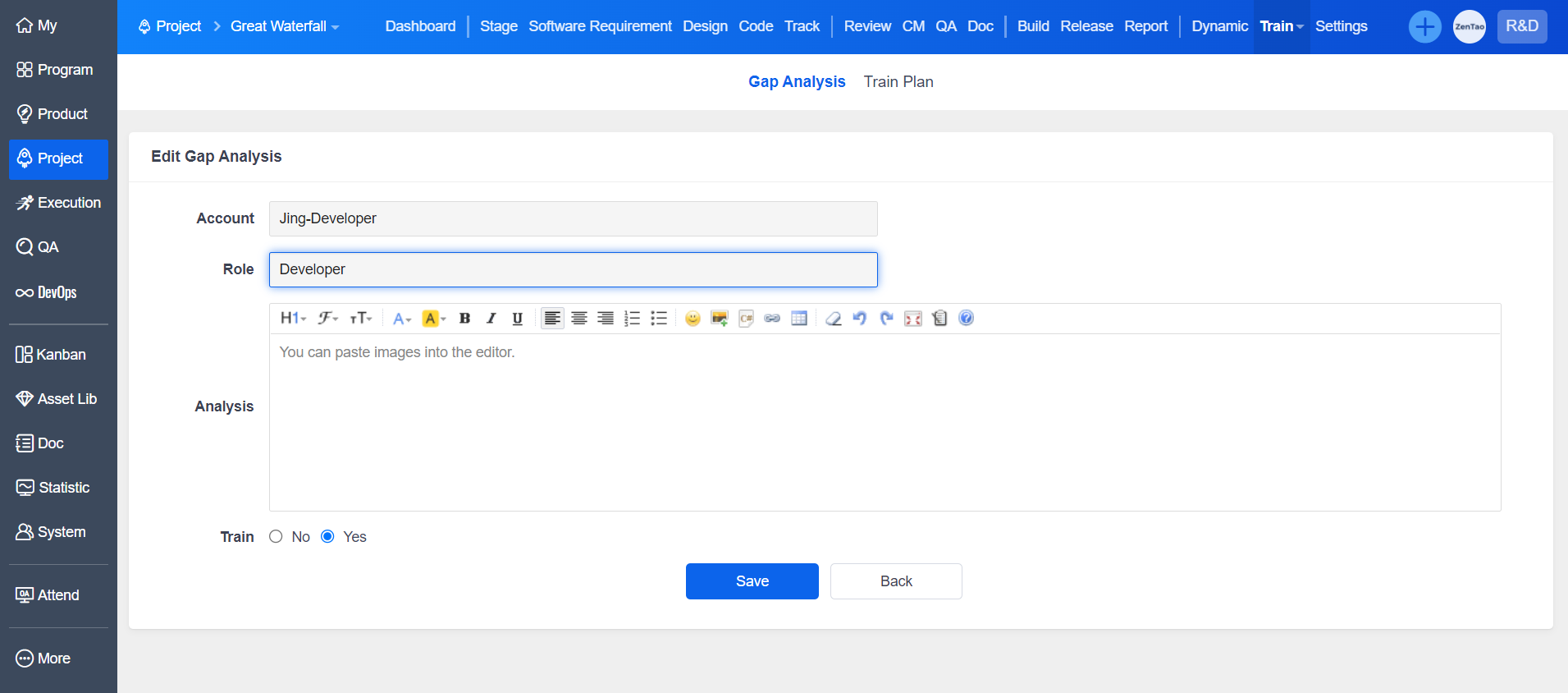Toggle fullscreen editor mode

coord(913,319)
